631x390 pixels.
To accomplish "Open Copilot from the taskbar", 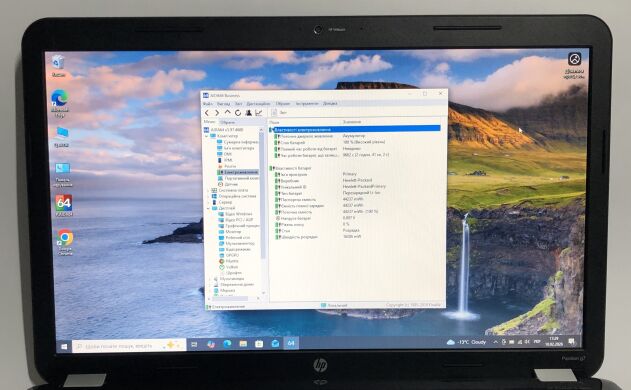I will [x=210, y=344].
